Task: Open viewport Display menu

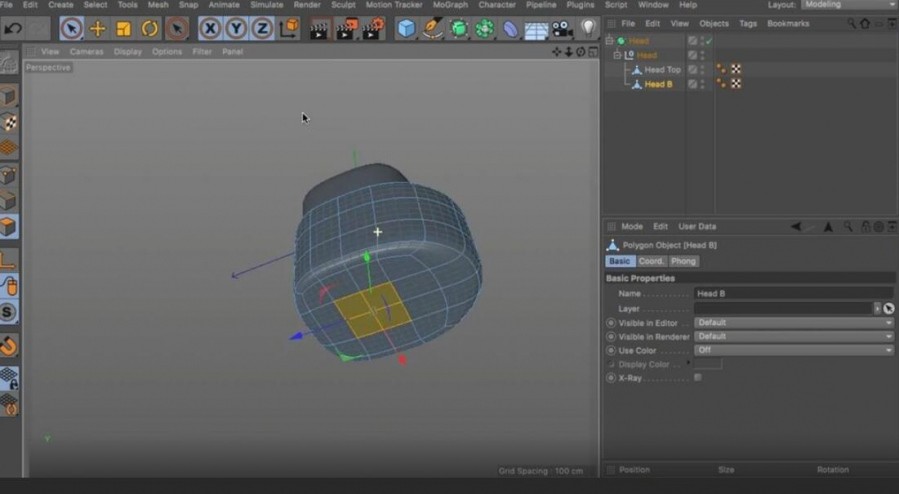Action: pos(128,52)
